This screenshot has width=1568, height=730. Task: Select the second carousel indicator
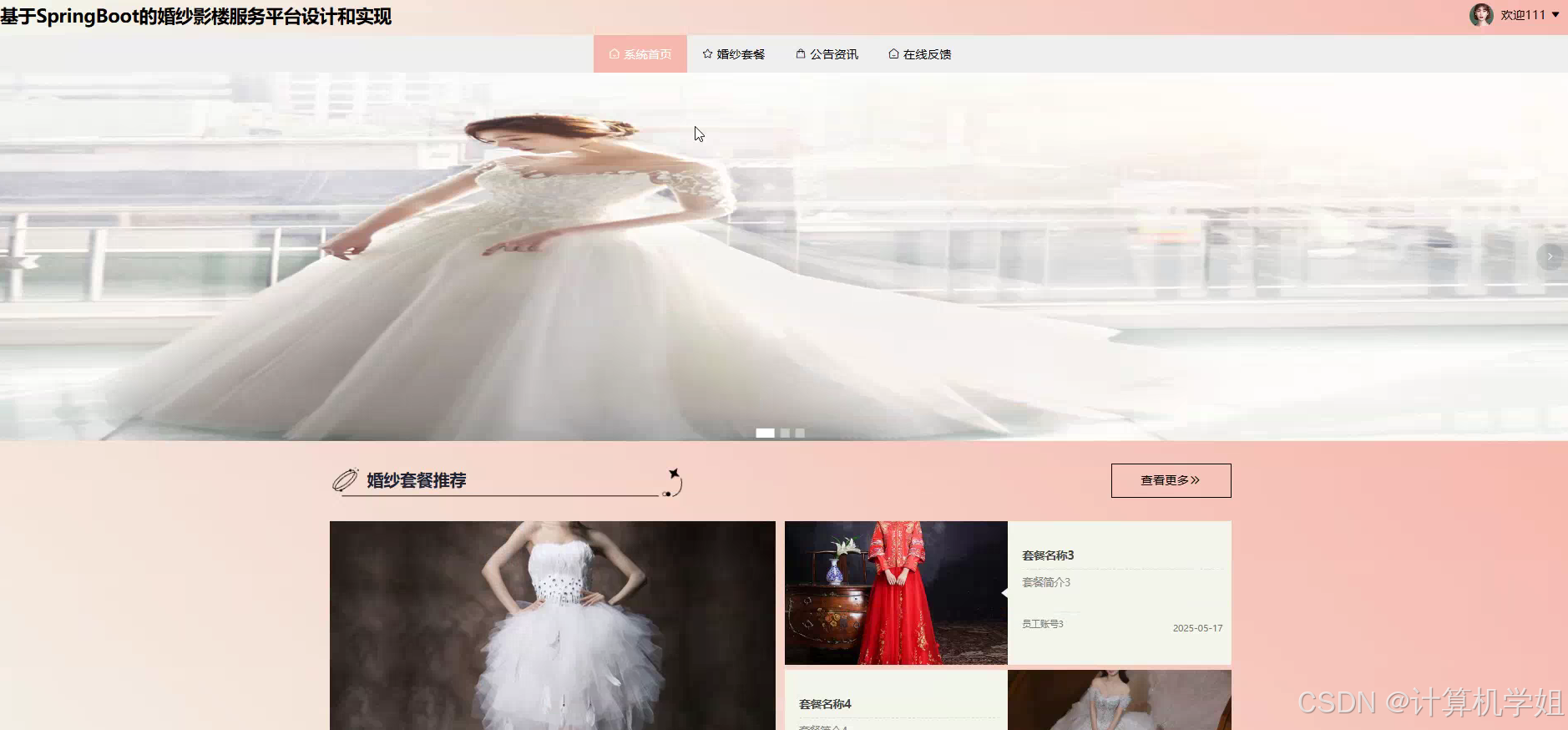click(x=785, y=433)
